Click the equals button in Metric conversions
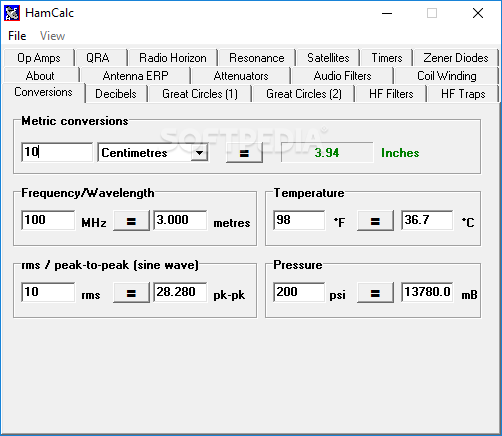Image resolution: width=502 pixels, height=436 pixels. click(244, 153)
